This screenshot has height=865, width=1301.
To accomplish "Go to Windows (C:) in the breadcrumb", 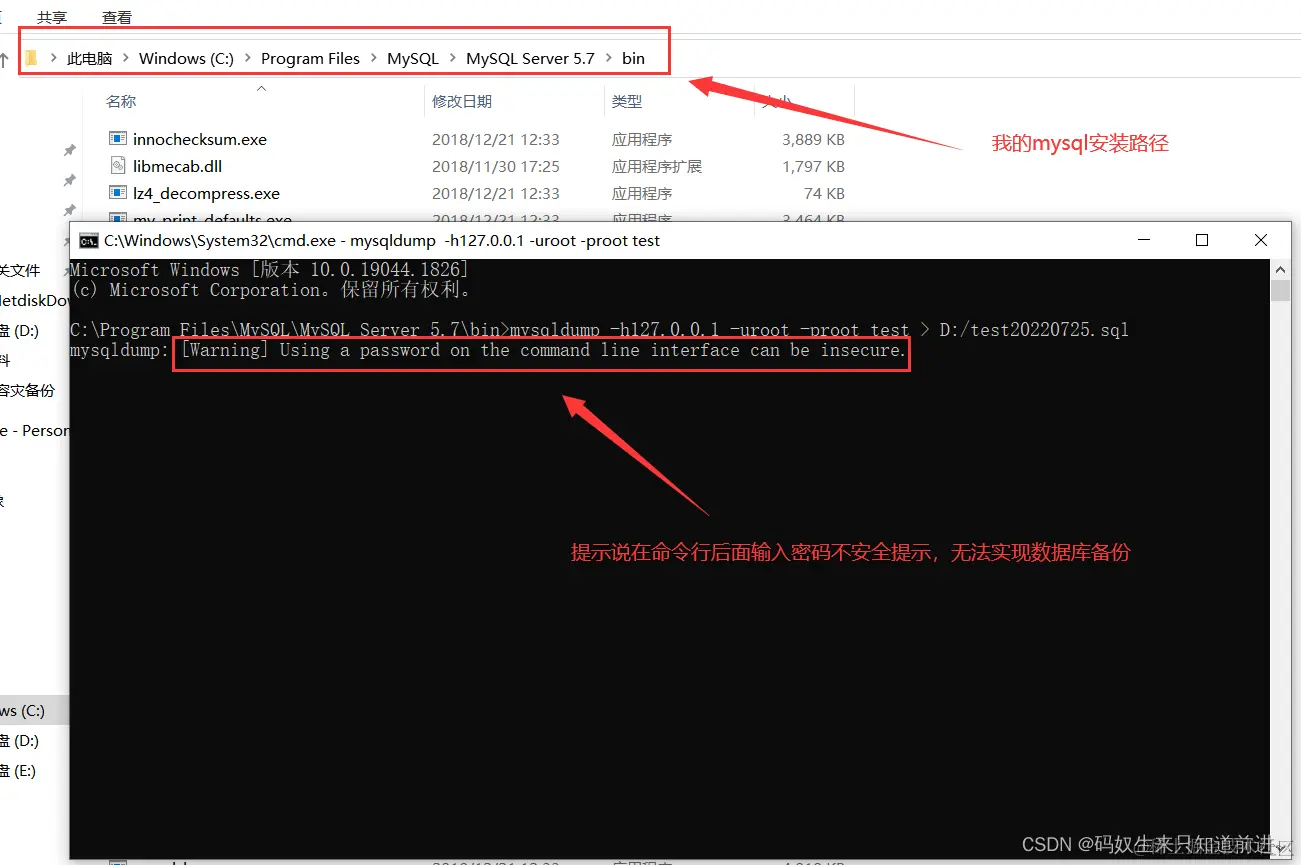I will coord(186,59).
